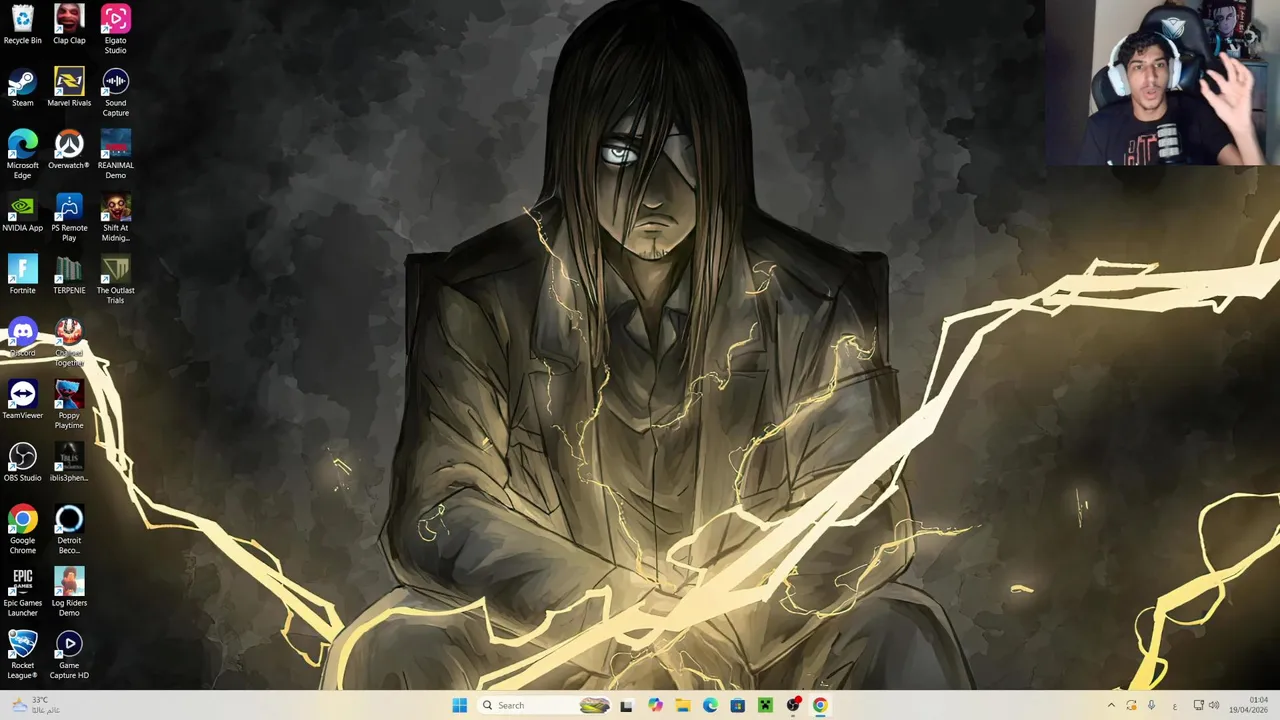Open Microsoft Edge from the taskbar
Image resolution: width=1280 pixels, height=720 pixels.
(710, 705)
